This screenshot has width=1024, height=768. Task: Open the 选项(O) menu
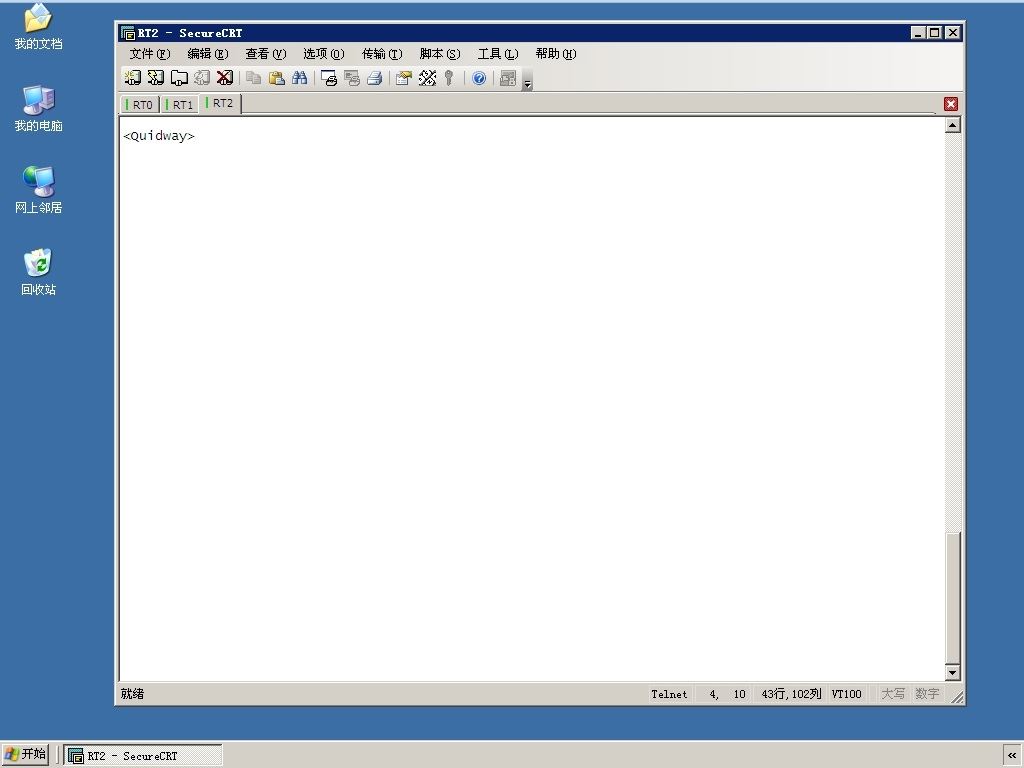[x=323, y=54]
